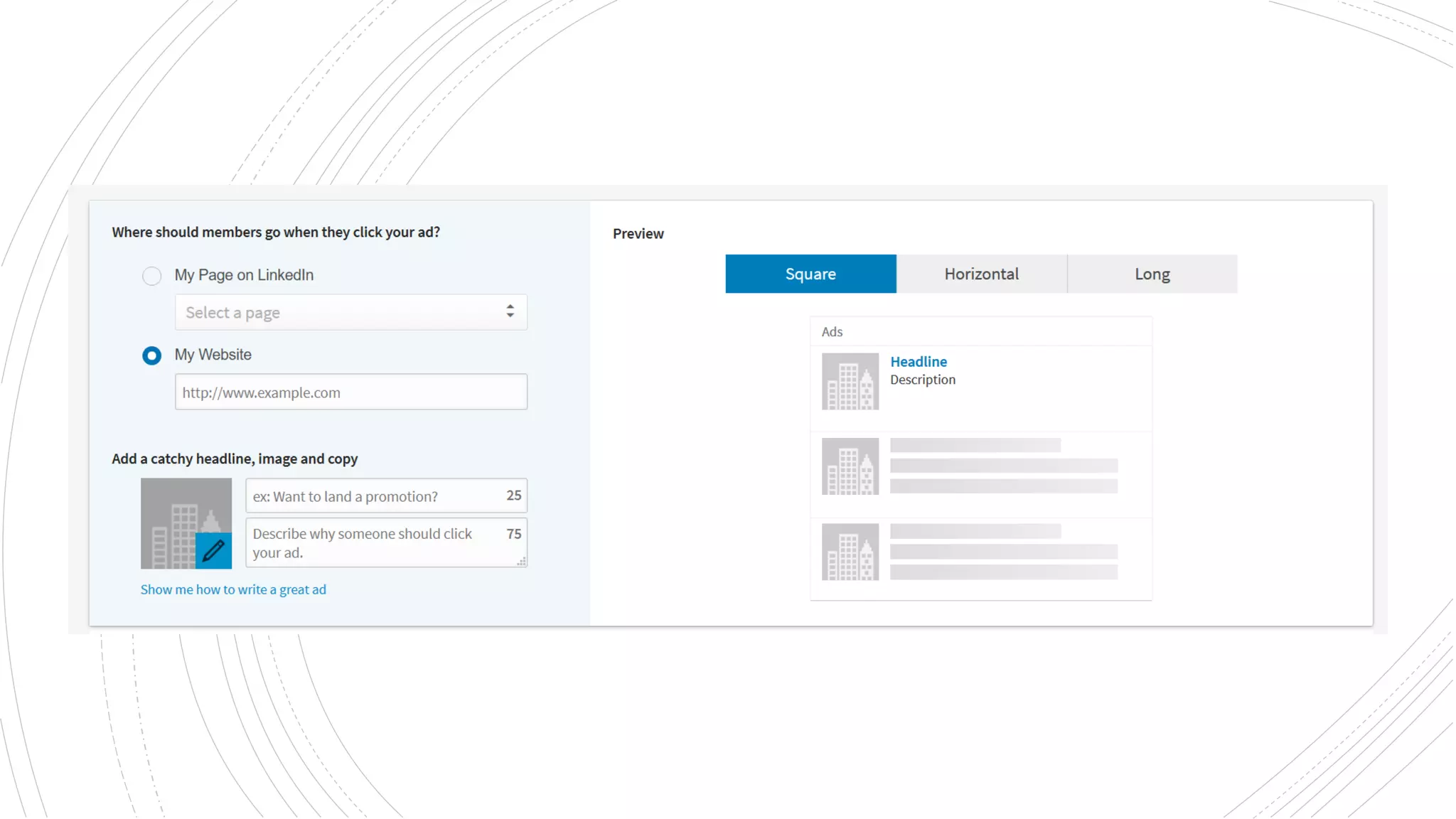
Task: Click the Description text in ad preview
Action: [x=923, y=380]
